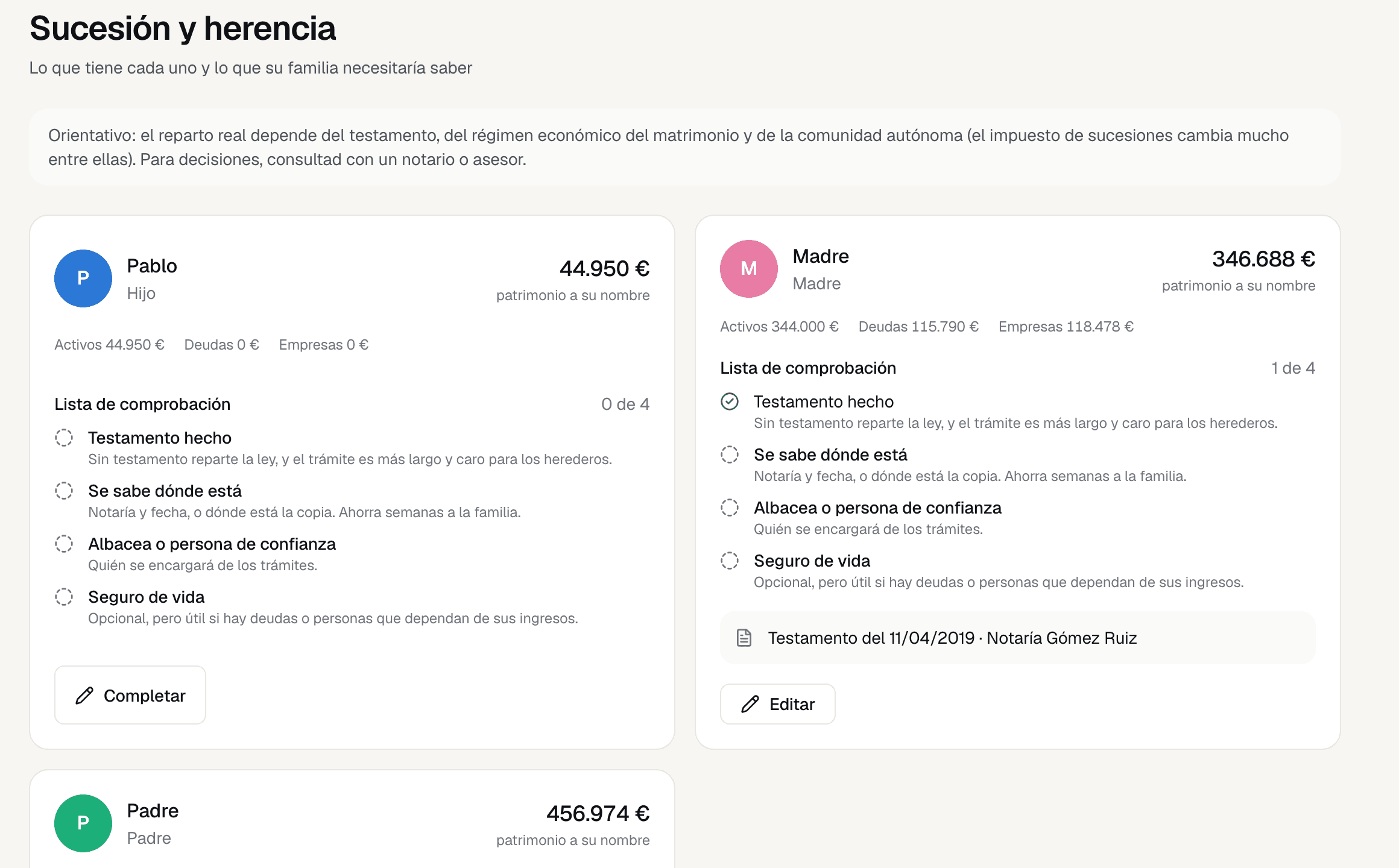Click the Orientativo disclaimer notice text
Viewport: 1399px width, 868px height.
(x=668, y=147)
